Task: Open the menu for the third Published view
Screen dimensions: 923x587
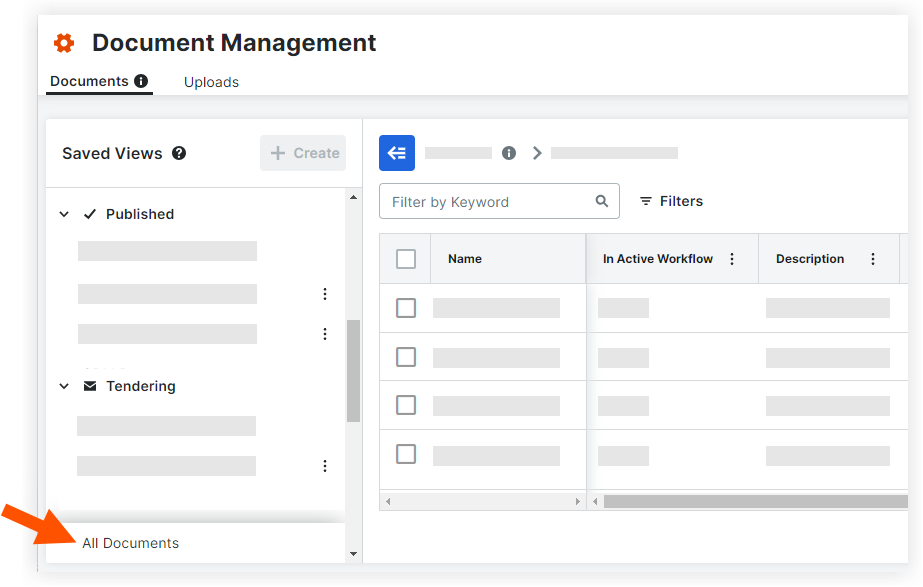Action: [325, 334]
